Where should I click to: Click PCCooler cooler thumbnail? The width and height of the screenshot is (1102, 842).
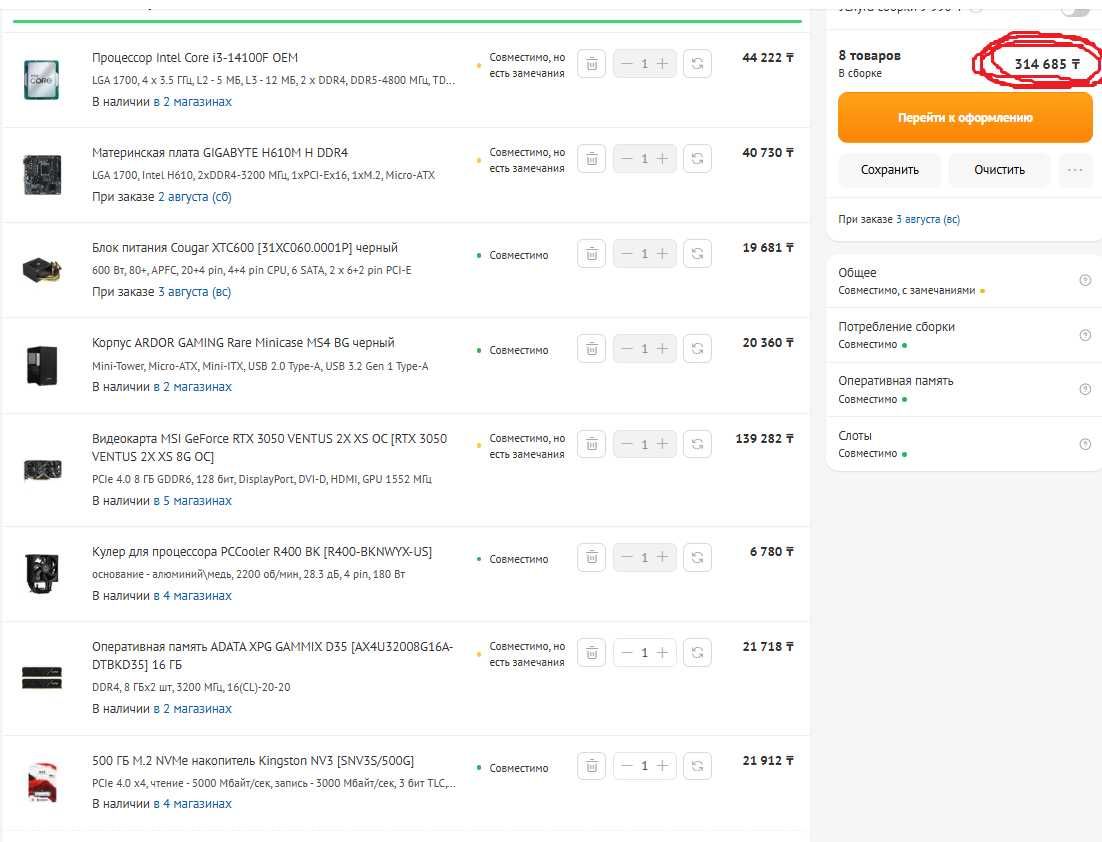click(42, 574)
